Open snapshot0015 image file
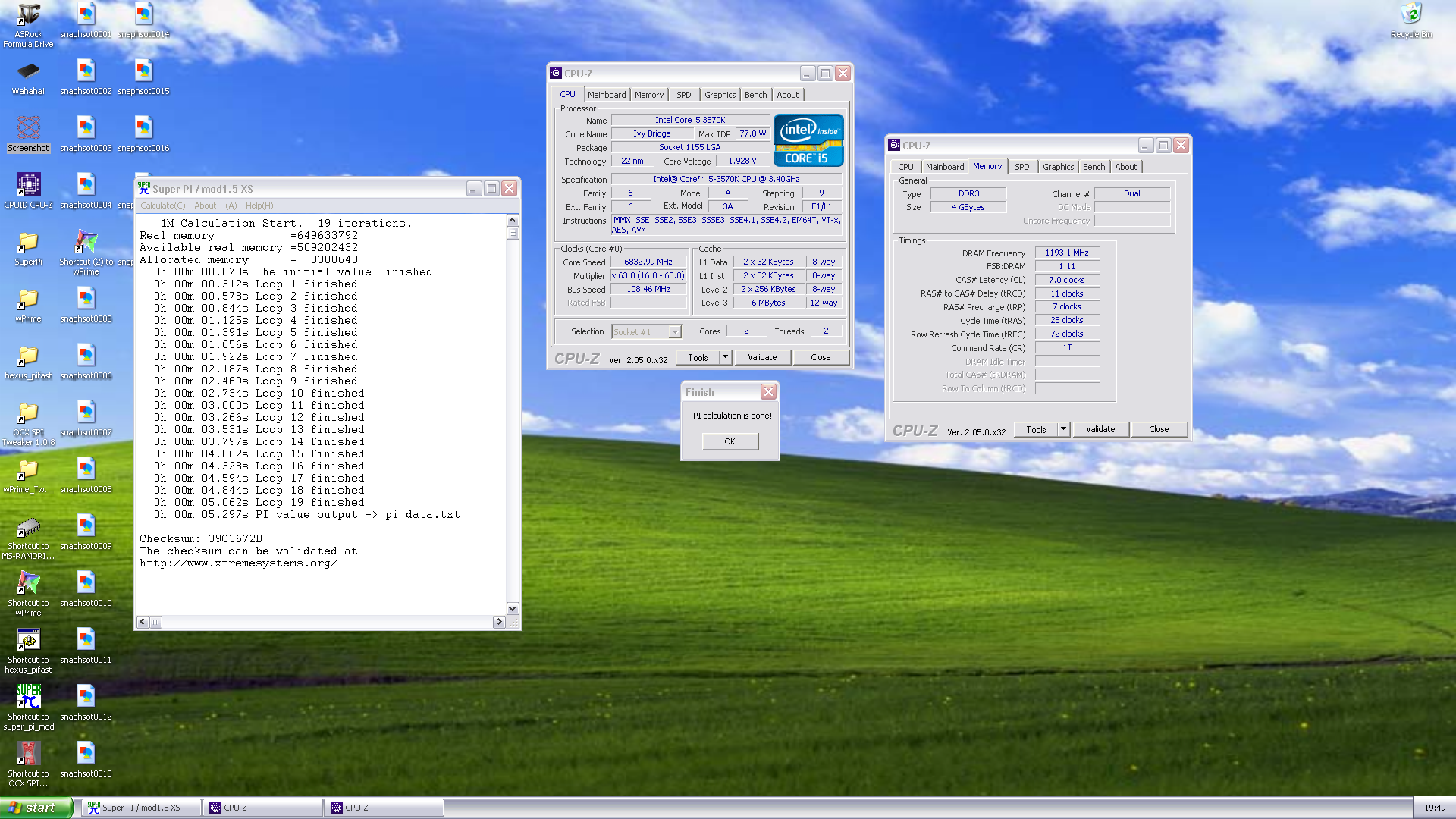The image size is (1456, 819). pos(143,77)
